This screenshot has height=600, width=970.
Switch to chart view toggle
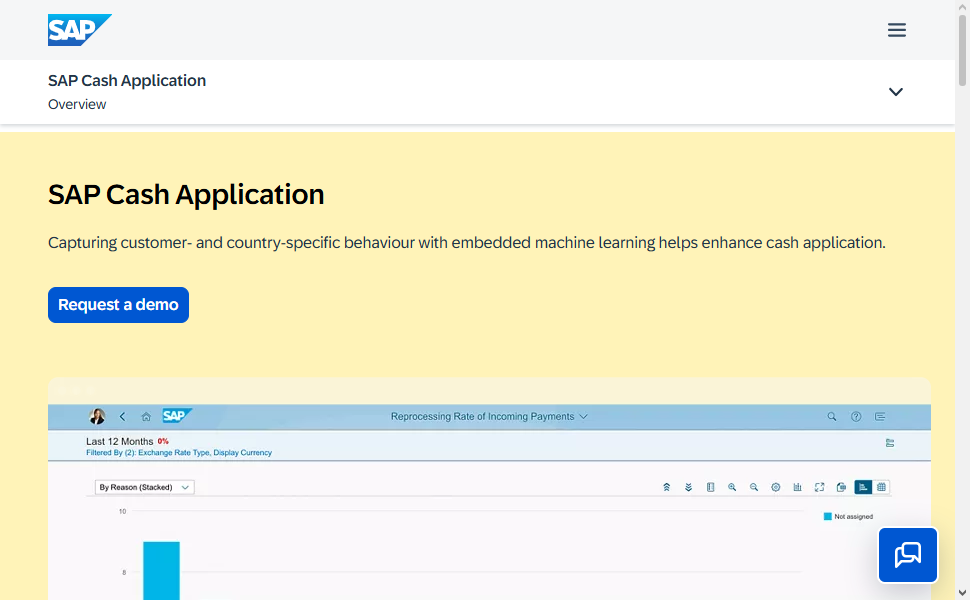(x=863, y=487)
